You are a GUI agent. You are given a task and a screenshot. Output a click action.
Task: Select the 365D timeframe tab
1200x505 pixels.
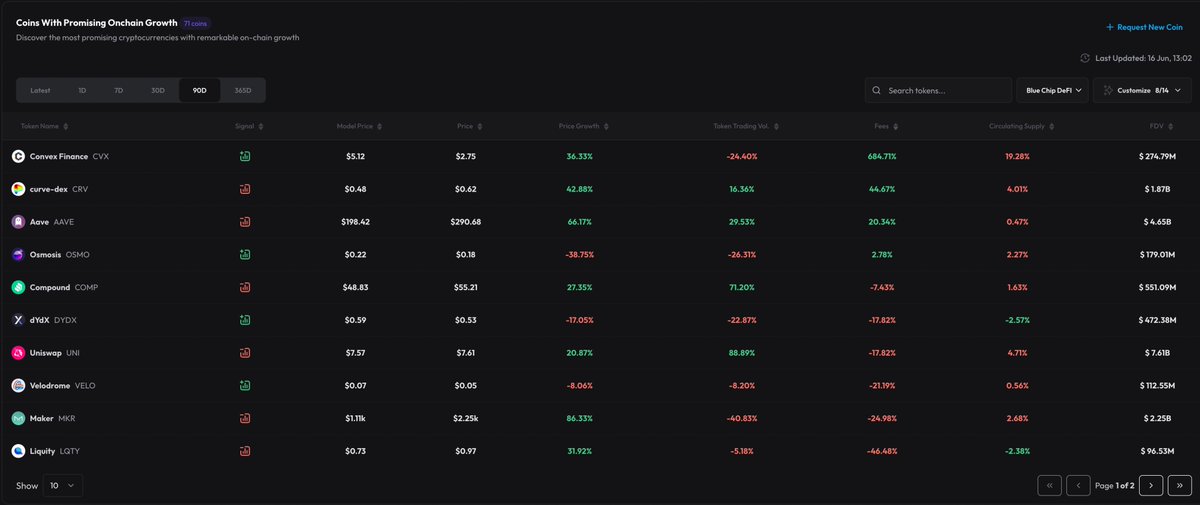(x=242, y=90)
